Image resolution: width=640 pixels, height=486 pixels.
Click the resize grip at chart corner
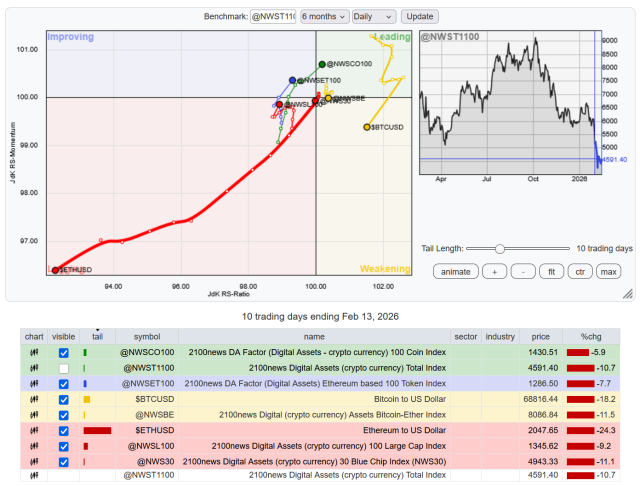[627, 293]
